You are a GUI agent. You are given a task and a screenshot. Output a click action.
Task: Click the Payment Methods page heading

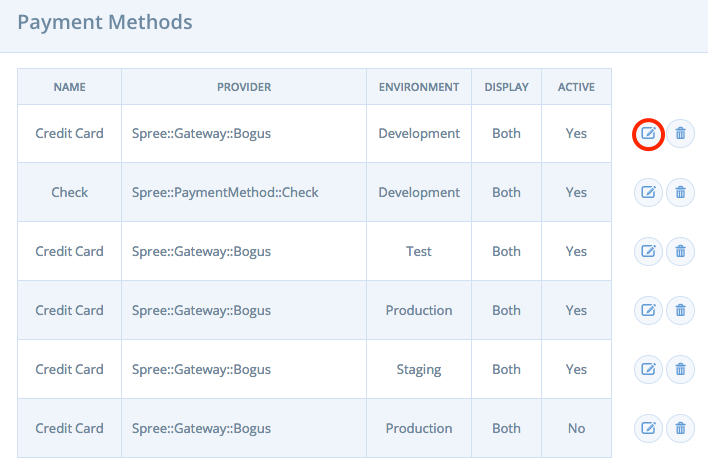105,22
